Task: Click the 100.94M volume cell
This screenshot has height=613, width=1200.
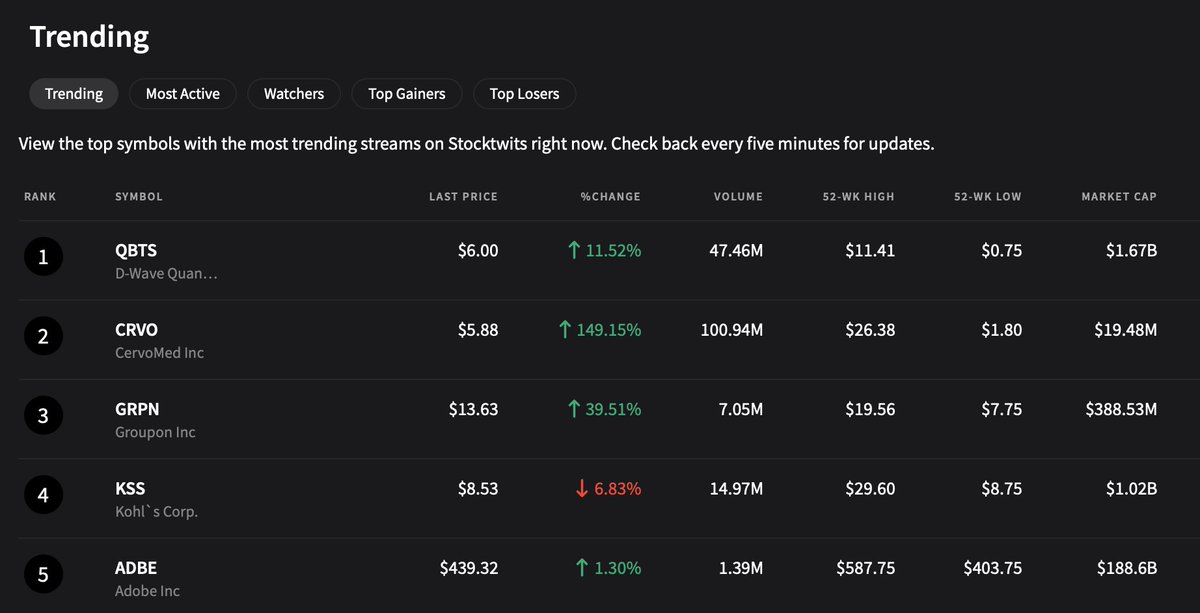Action: tap(732, 330)
